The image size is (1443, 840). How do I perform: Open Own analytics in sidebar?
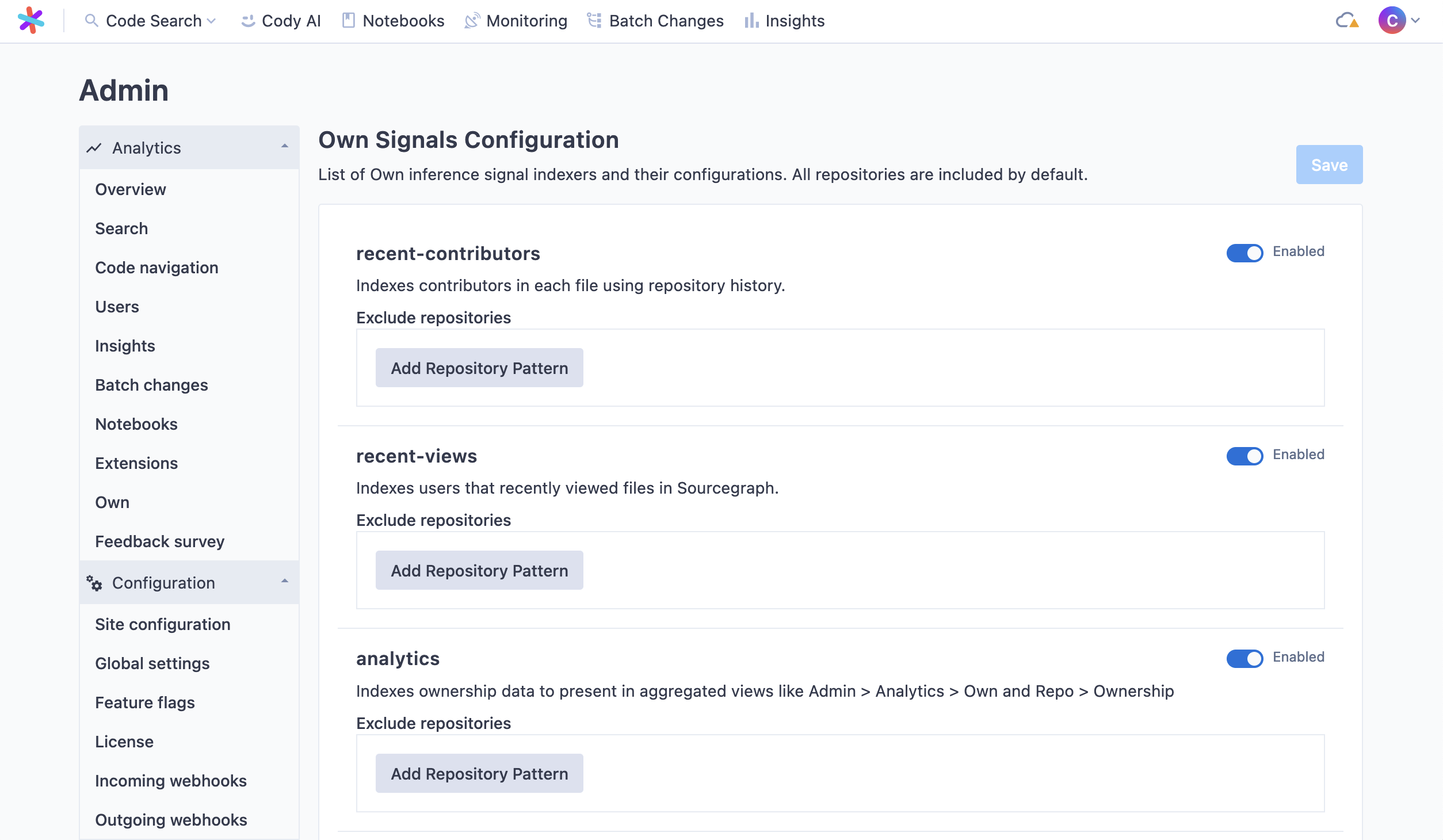pyautogui.click(x=189, y=502)
